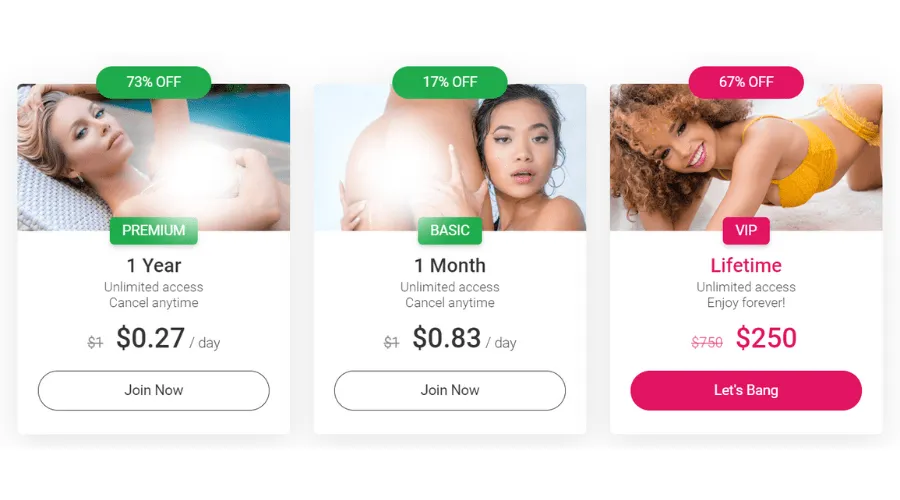Click Join Now for the 1 Month plan

(x=449, y=390)
